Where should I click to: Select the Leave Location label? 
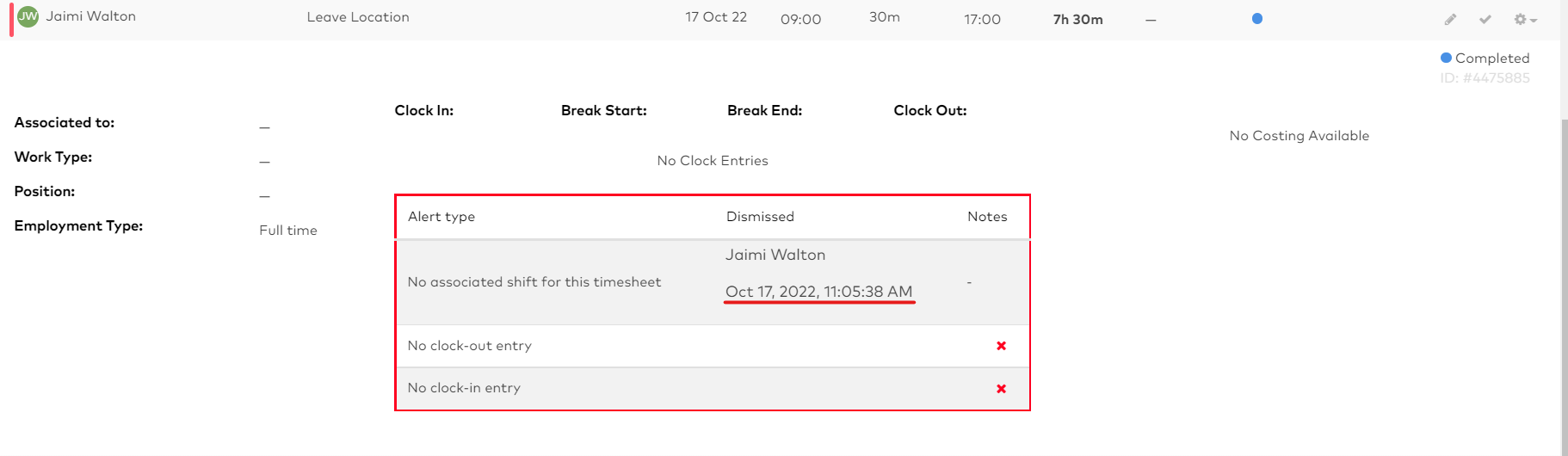coord(358,17)
